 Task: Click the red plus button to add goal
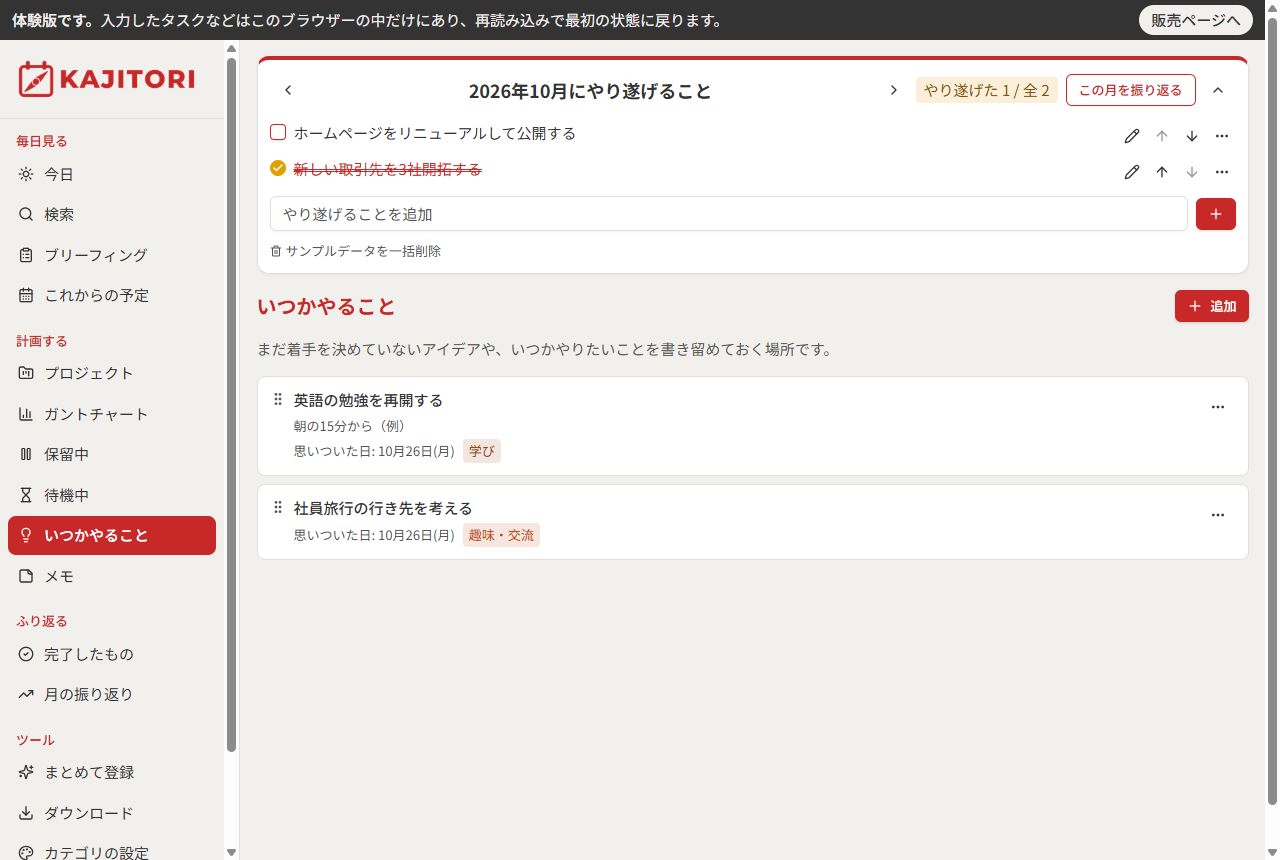click(1216, 214)
